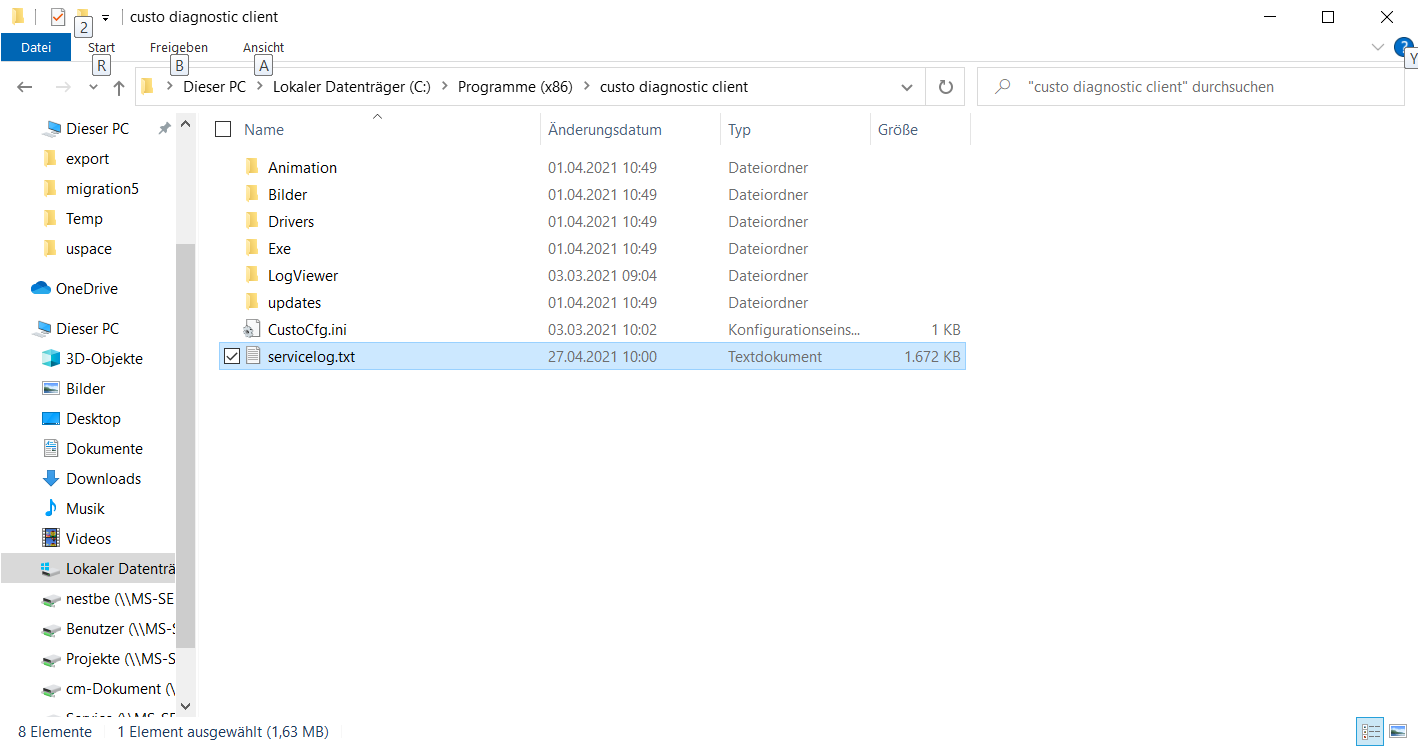Open Videos in the navigation pane

click(x=88, y=538)
